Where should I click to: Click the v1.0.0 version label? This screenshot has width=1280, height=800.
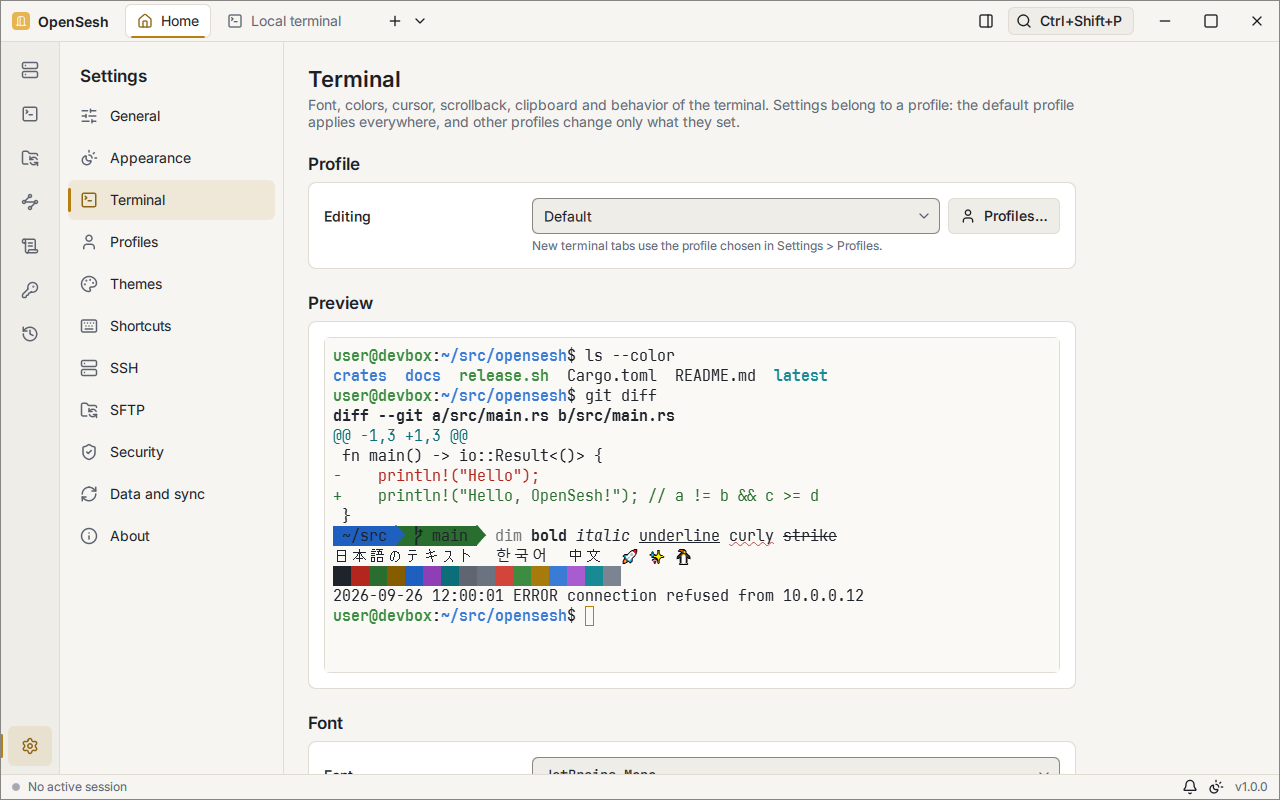tap(1251, 787)
